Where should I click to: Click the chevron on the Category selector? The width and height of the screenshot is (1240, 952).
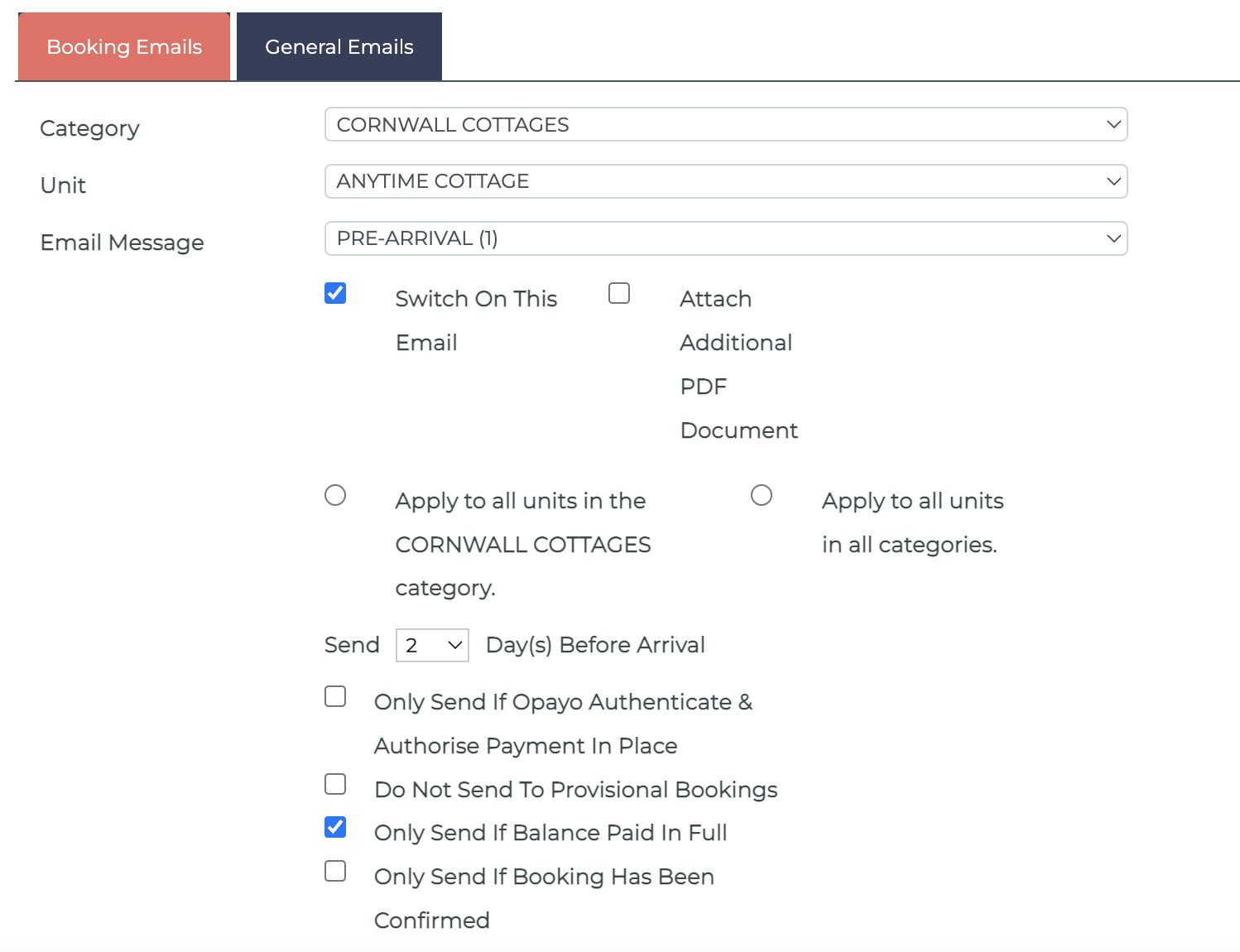click(x=1113, y=124)
